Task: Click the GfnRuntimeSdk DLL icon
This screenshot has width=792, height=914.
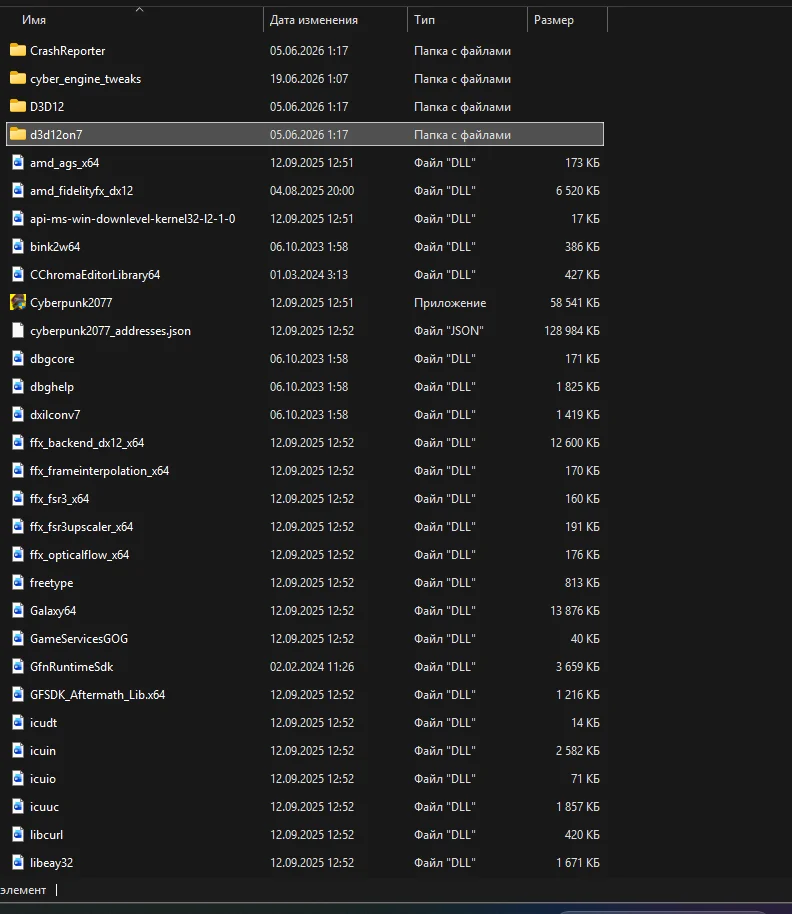Action: coord(18,666)
